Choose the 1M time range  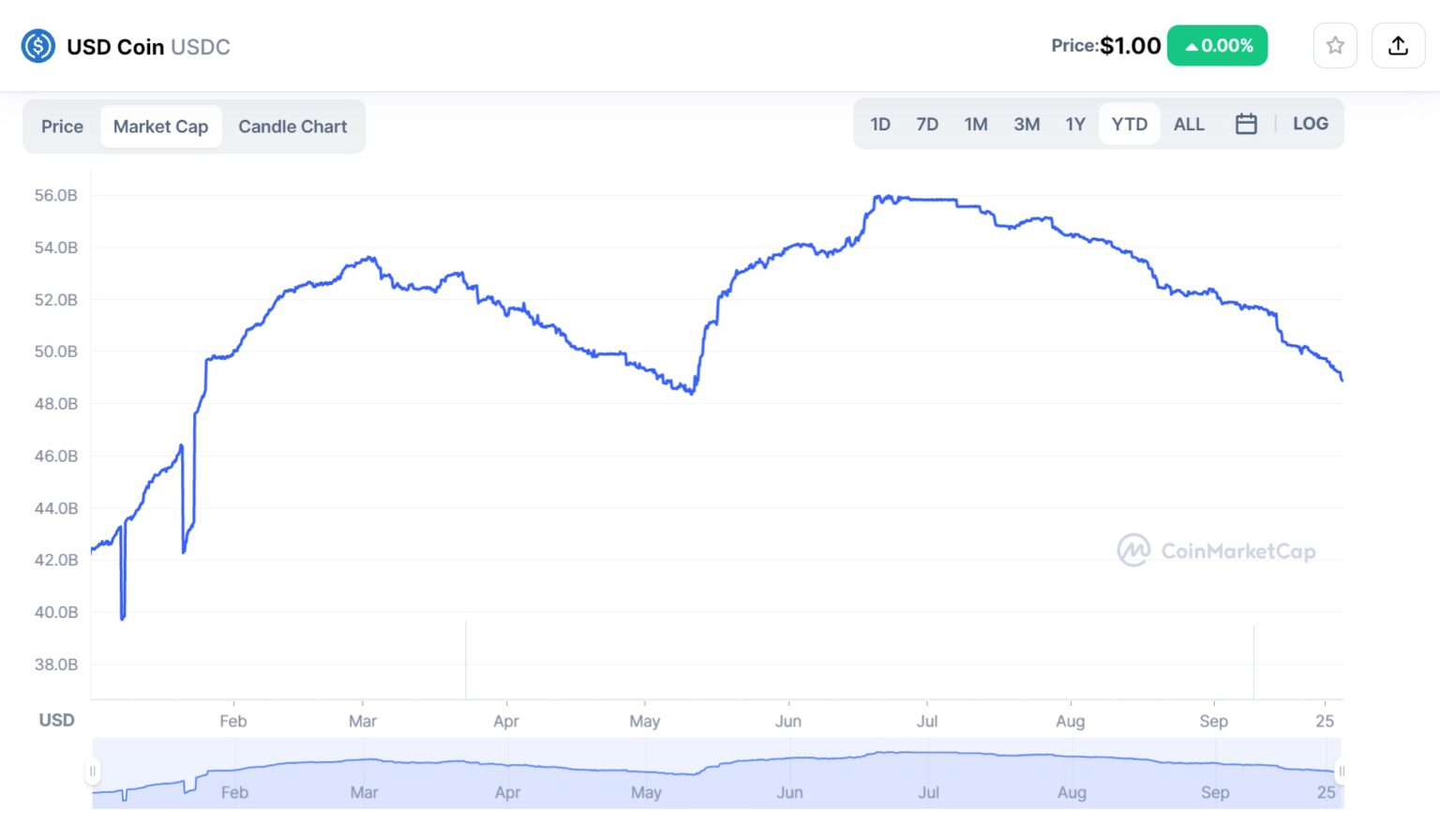point(976,124)
